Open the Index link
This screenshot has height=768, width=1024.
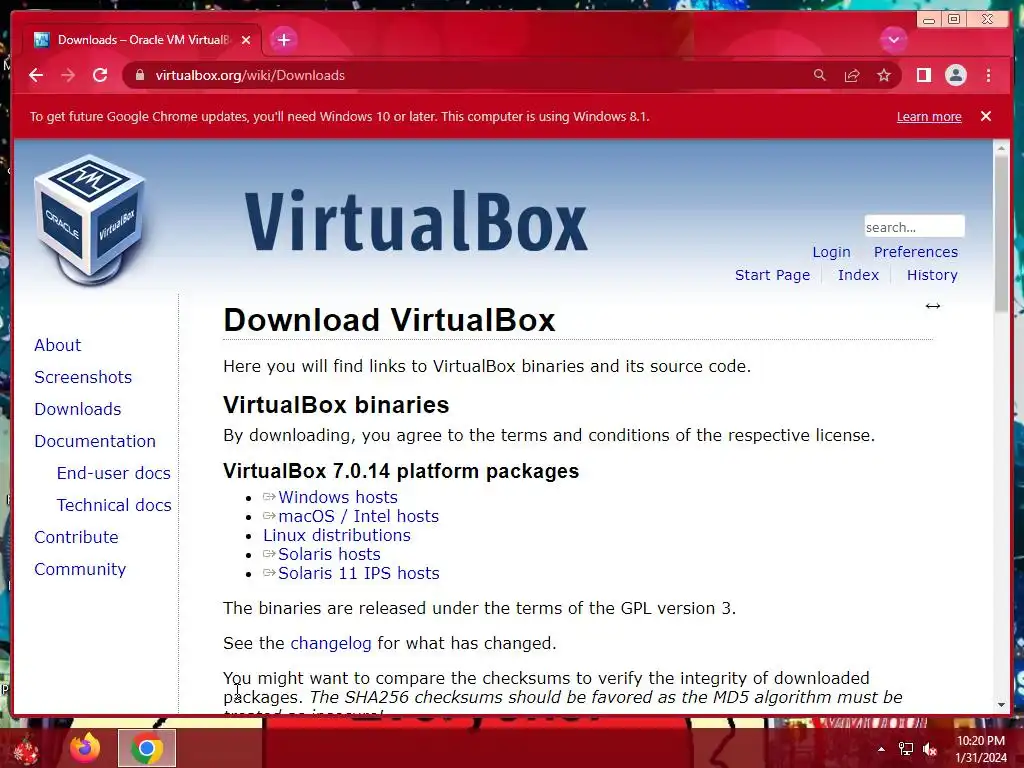[x=858, y=275]
